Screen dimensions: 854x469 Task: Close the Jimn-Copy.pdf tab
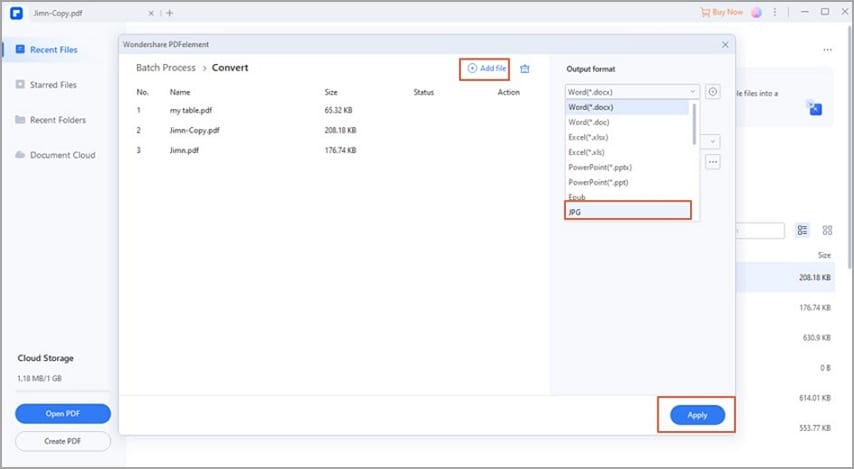pos(151,13)
